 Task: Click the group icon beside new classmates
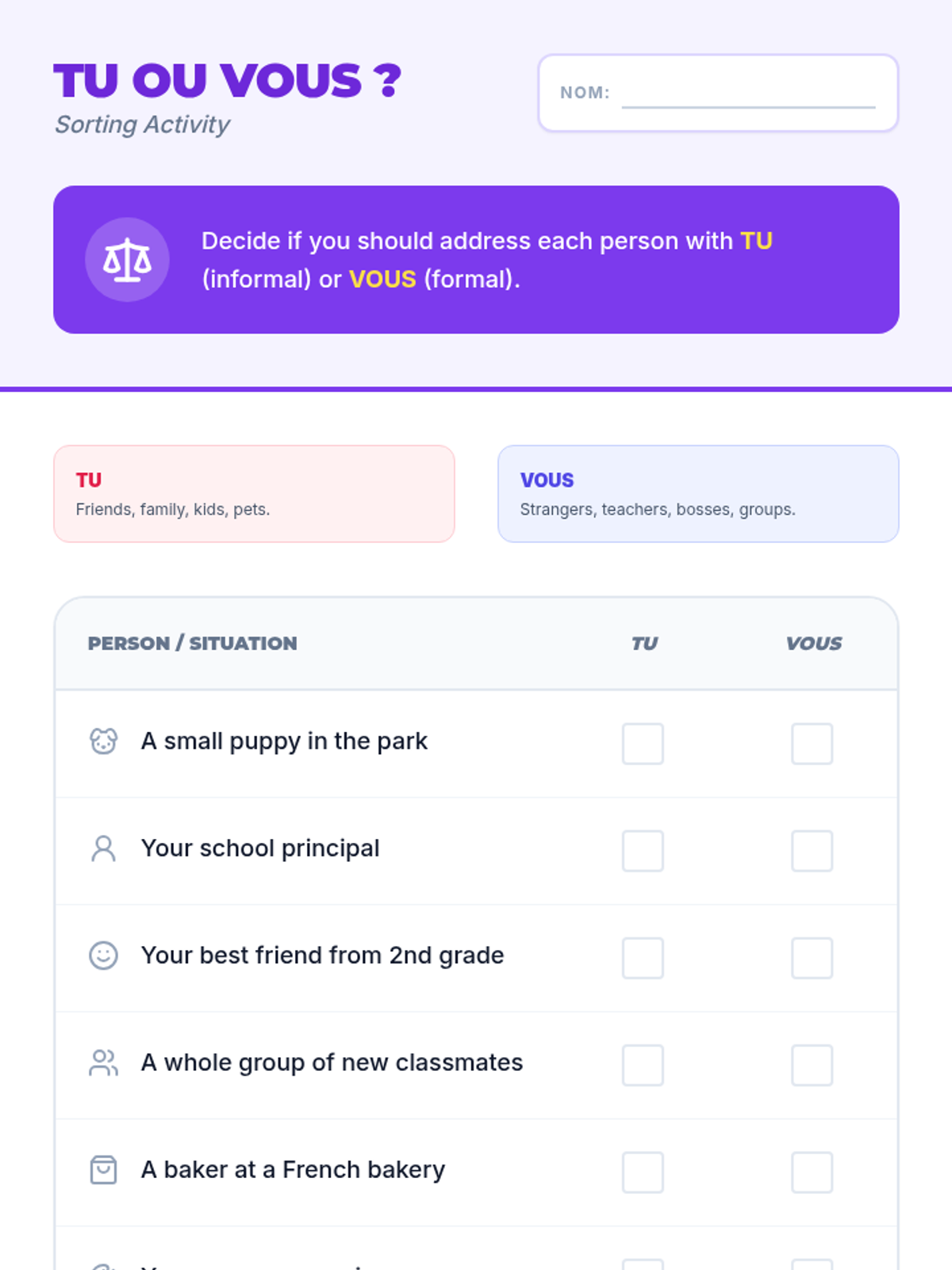[103, 1063]
